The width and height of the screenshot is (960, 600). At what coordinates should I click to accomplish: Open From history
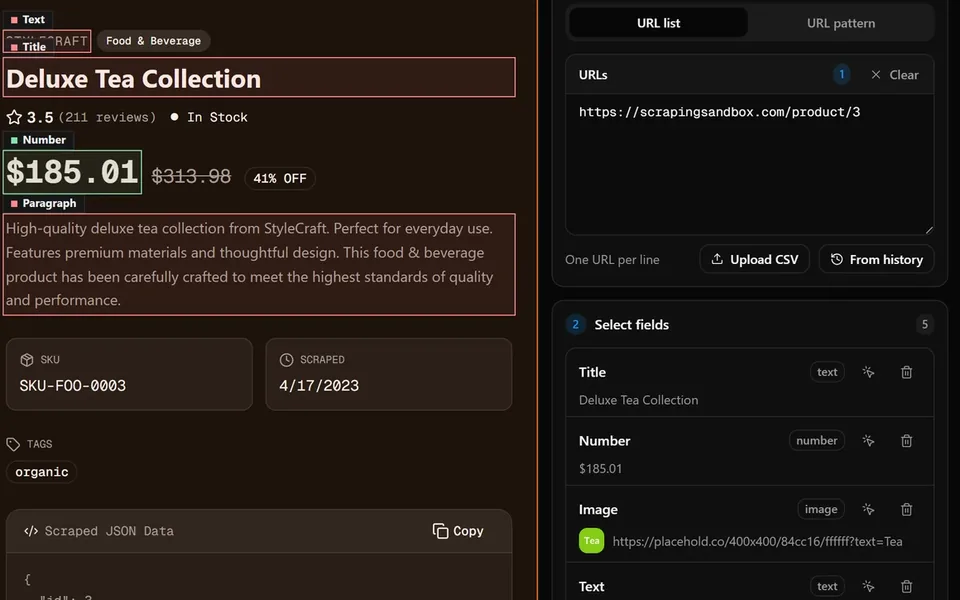(876, 259)
